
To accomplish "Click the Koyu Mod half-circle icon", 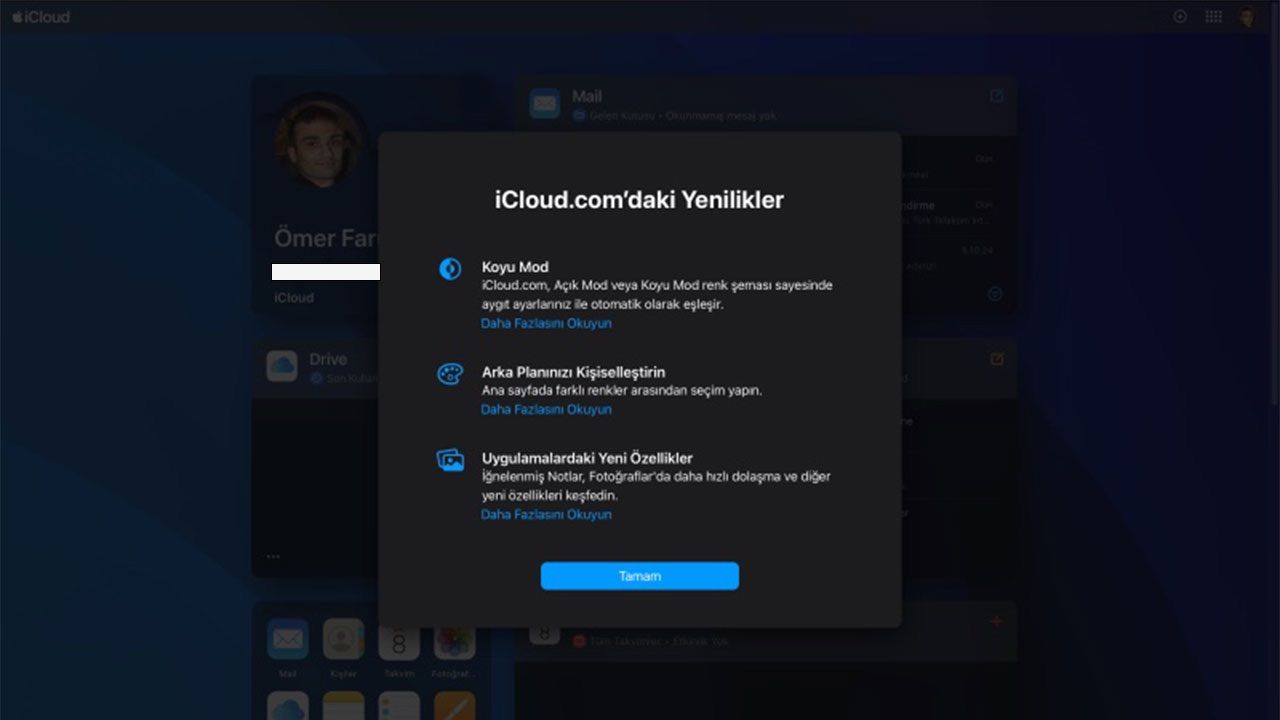I will 450,268.
